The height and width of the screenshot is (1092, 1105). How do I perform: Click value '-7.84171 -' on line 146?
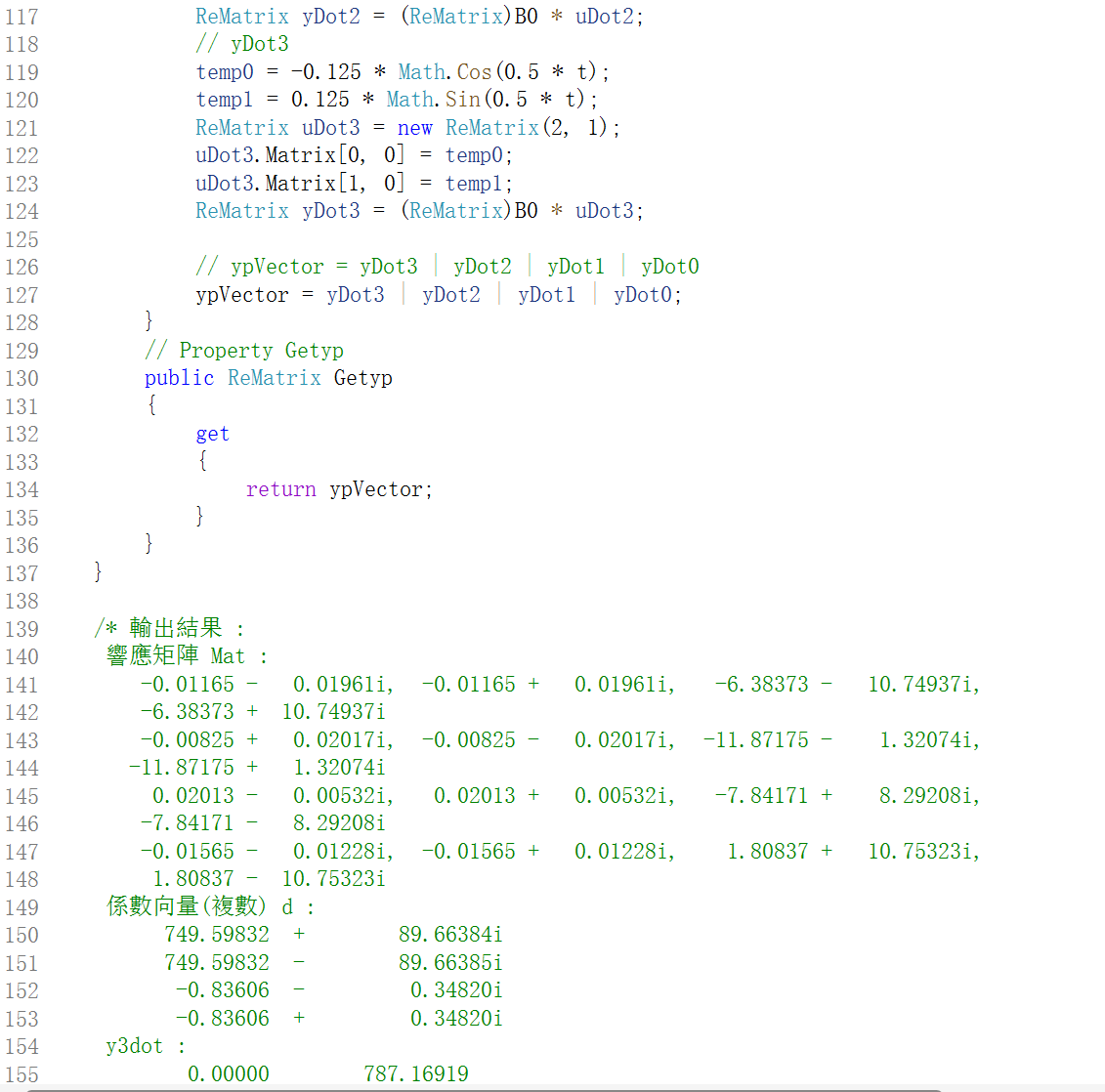[199, 822]
